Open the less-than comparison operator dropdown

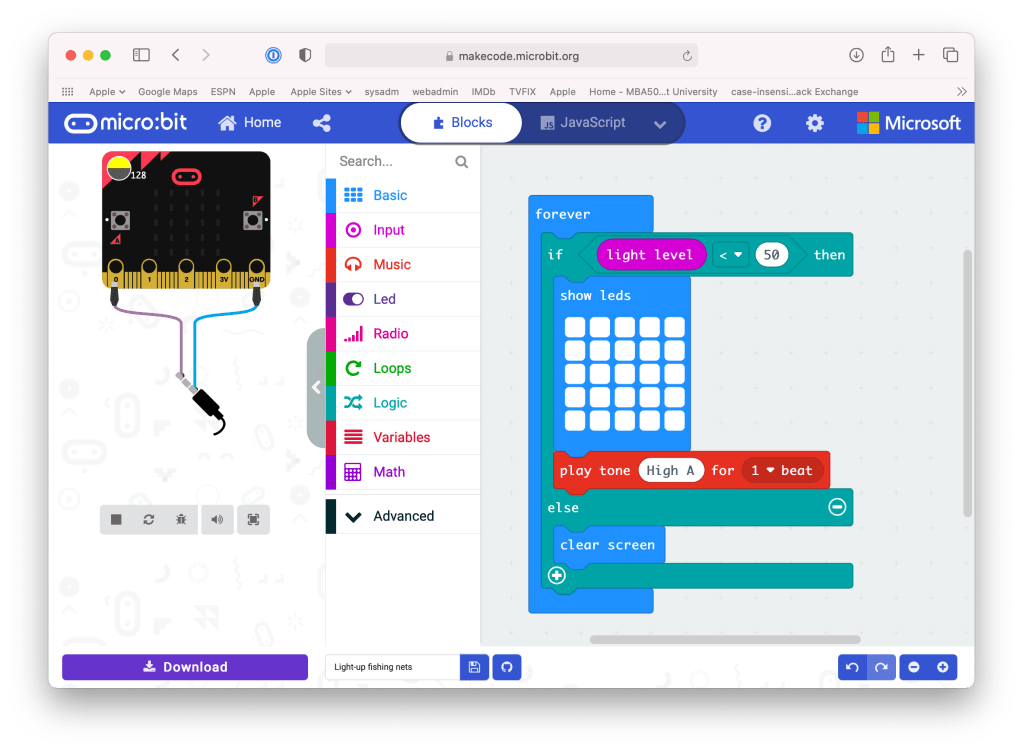[731, 255]
